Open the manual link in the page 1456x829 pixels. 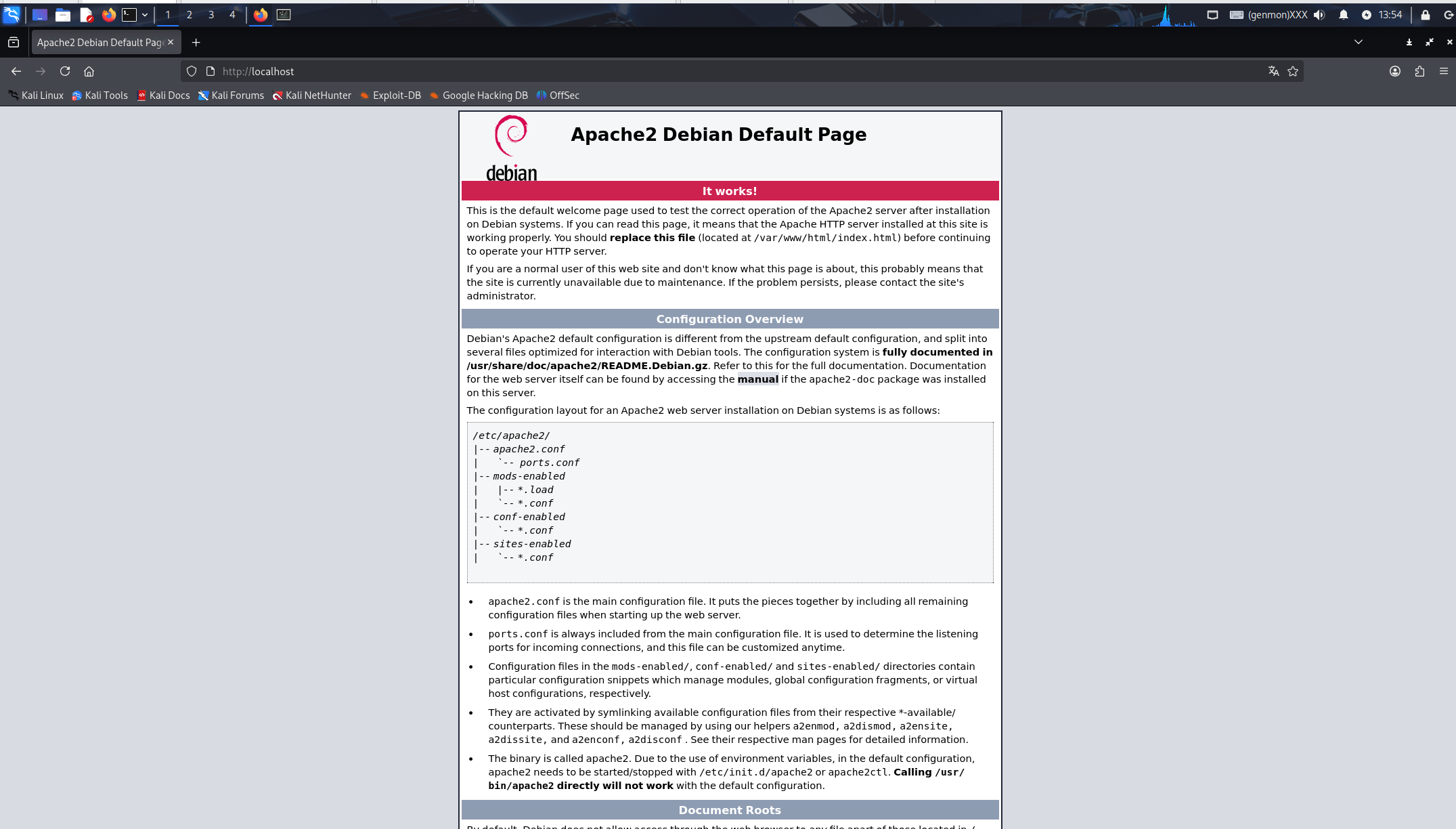[x=757, y=379]
